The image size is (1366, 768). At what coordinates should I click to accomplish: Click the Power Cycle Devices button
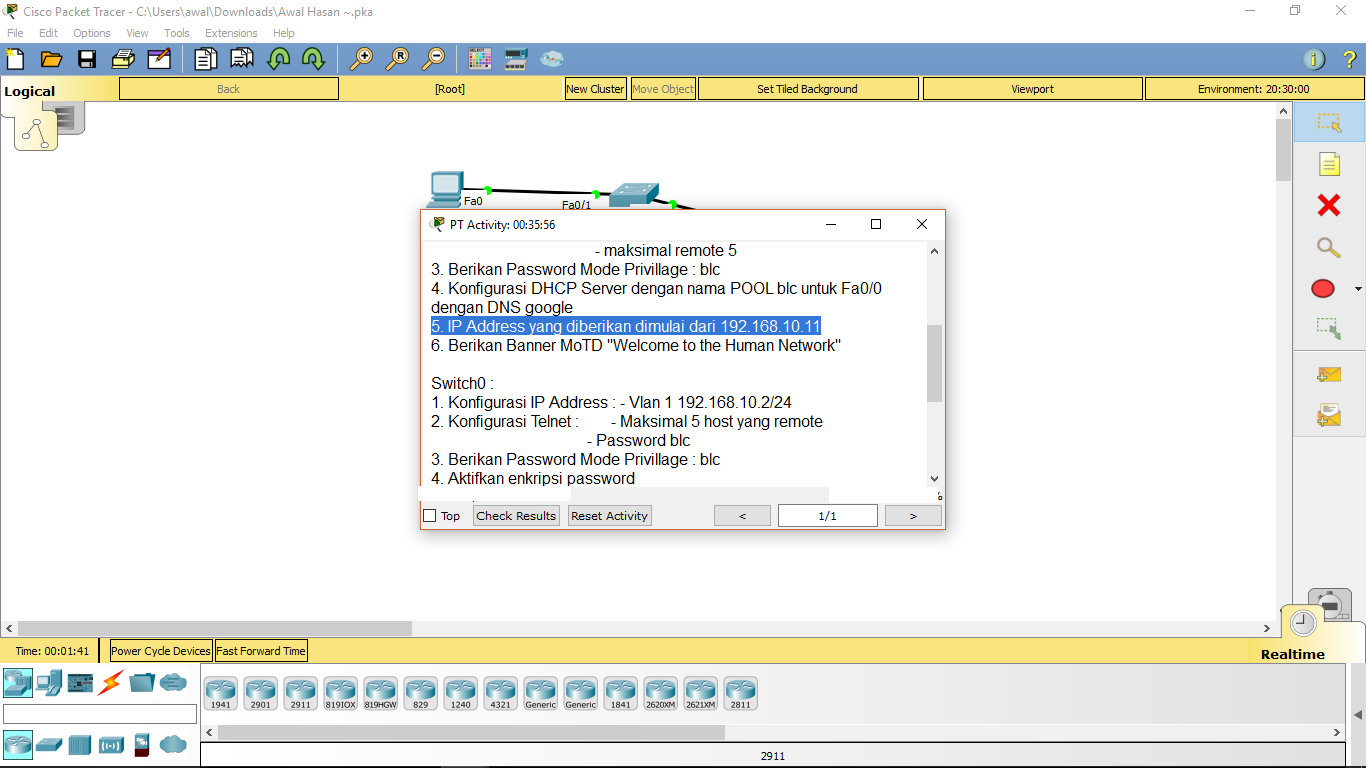pos(161,651)
